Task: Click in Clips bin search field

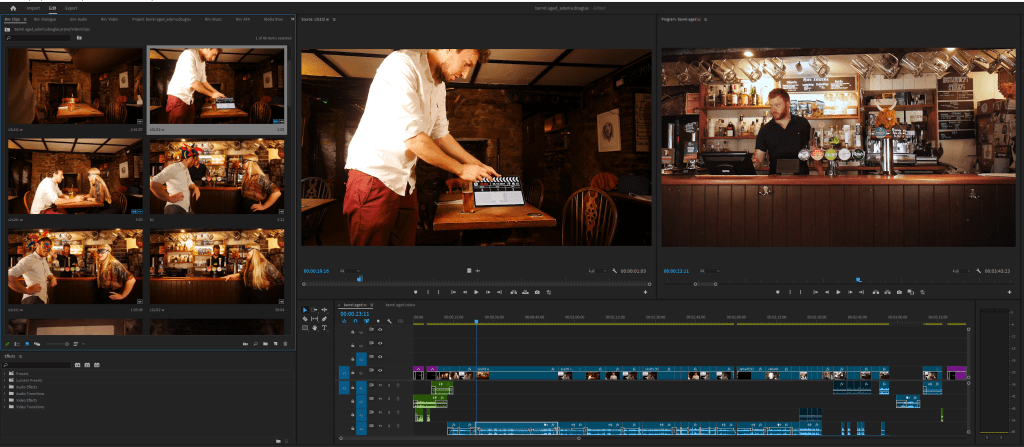Action: coord(37,38)
